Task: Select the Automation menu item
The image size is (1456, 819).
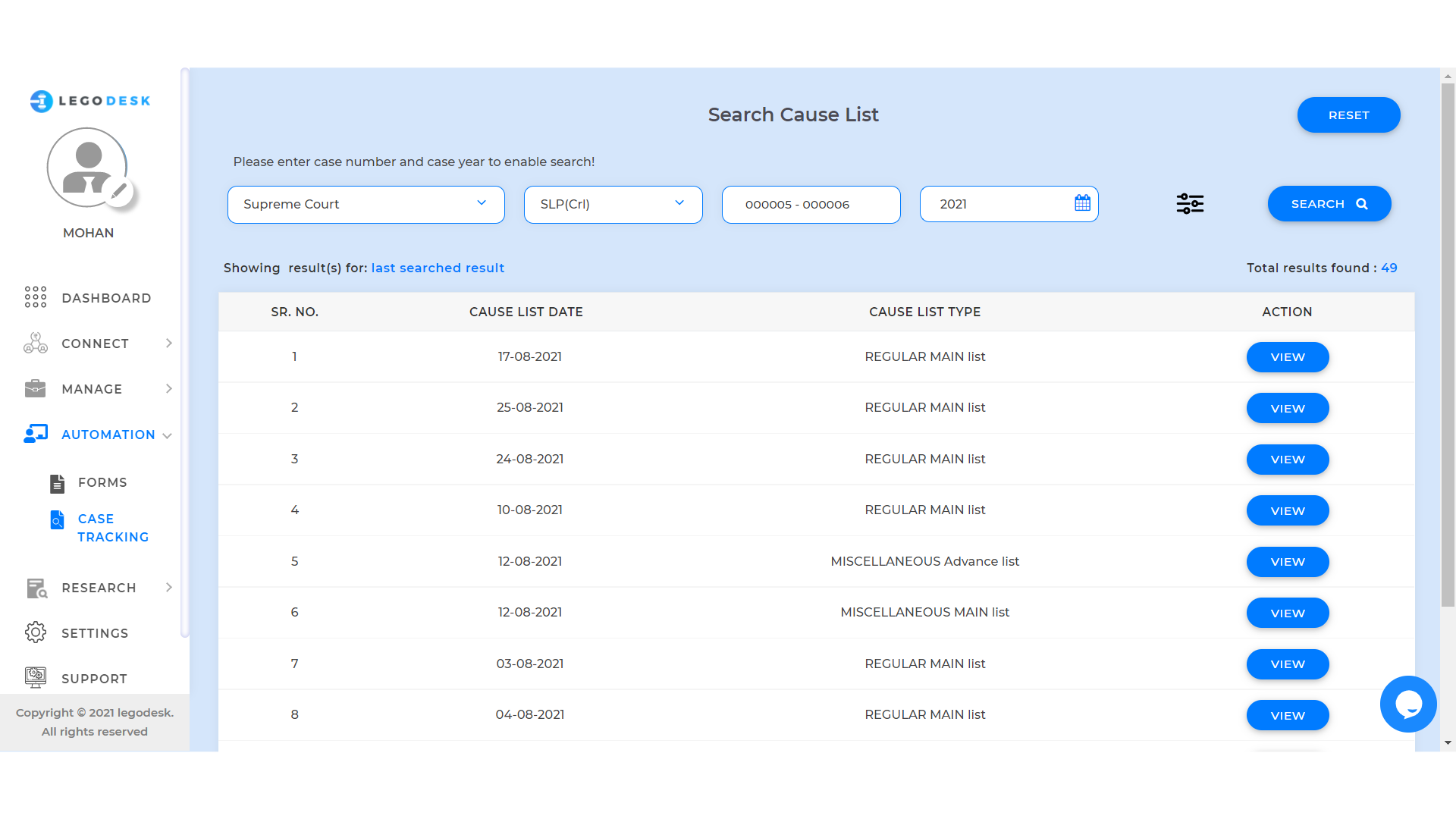Action: pos(108,435)
